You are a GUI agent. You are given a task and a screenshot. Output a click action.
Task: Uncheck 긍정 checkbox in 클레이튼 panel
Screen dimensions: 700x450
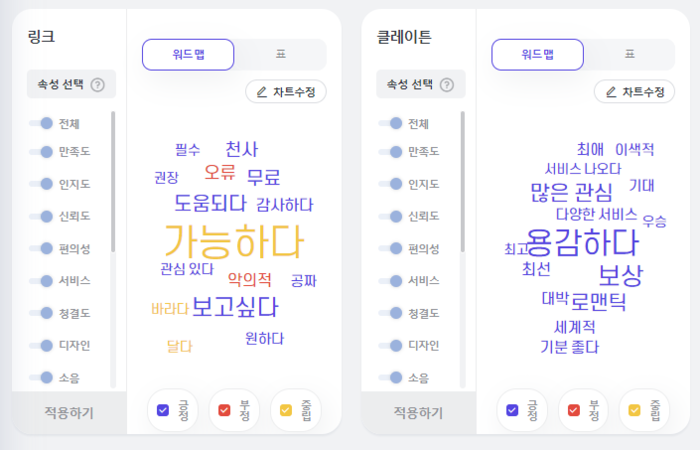tap(512, 410)
